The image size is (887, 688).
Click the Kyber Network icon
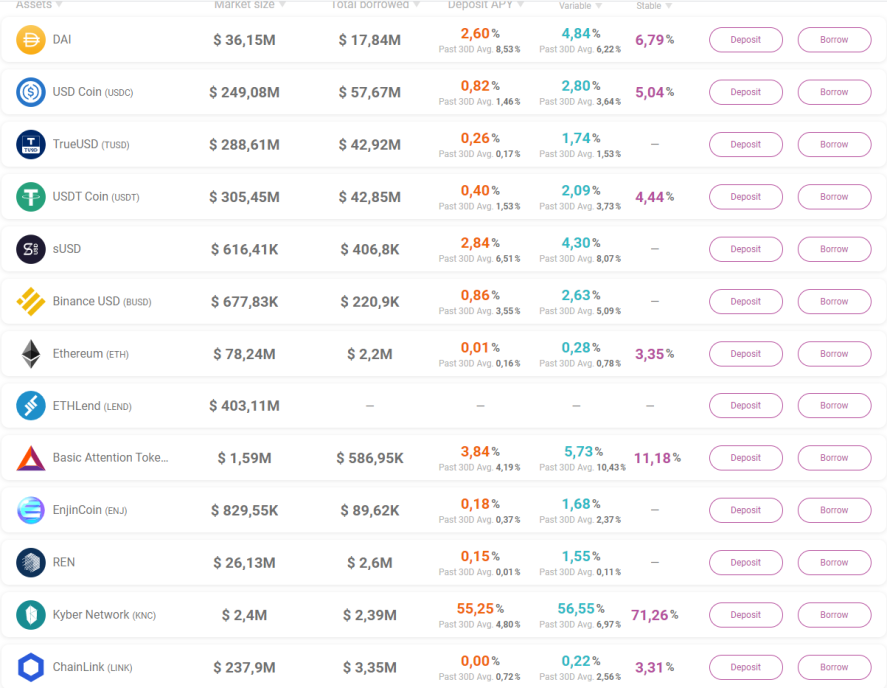point(31,615)
